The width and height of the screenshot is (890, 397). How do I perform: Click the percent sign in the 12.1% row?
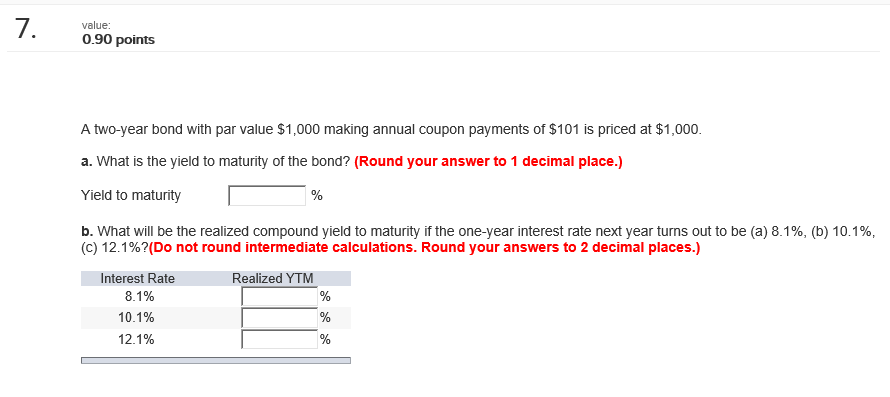tap(325, 340)
